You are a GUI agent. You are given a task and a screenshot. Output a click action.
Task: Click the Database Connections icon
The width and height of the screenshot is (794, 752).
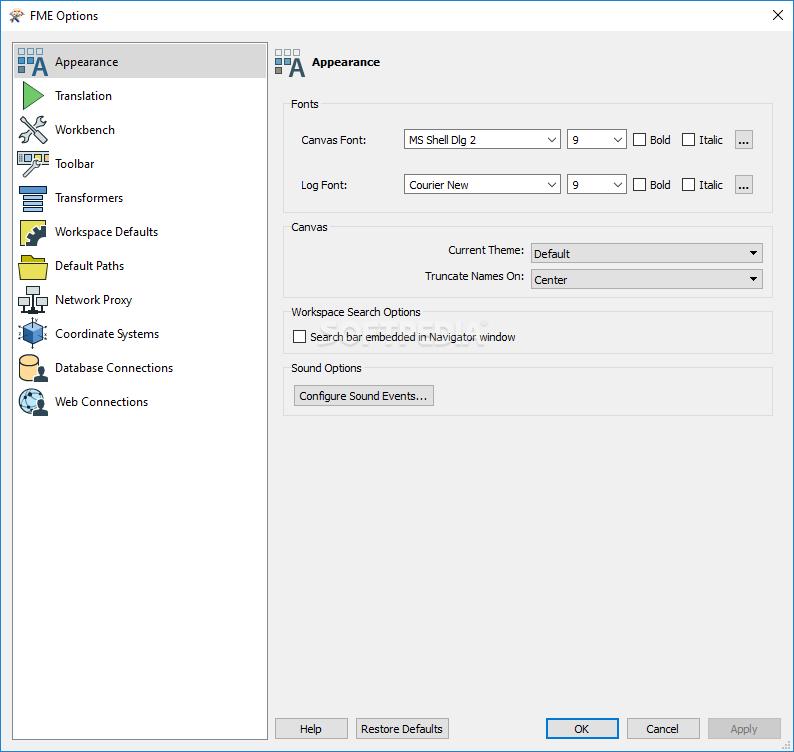[x=33, y=368]
